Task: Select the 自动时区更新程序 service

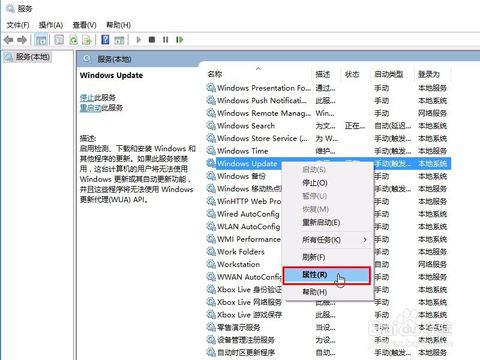Action: point(328,352)
